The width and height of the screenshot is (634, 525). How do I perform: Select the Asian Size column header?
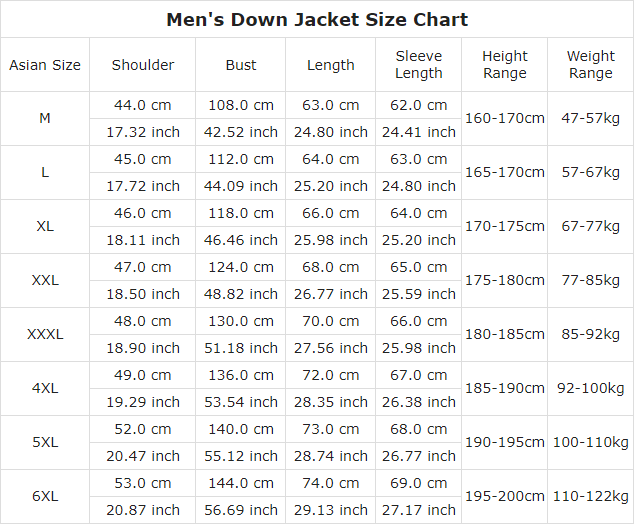[45, 65]
